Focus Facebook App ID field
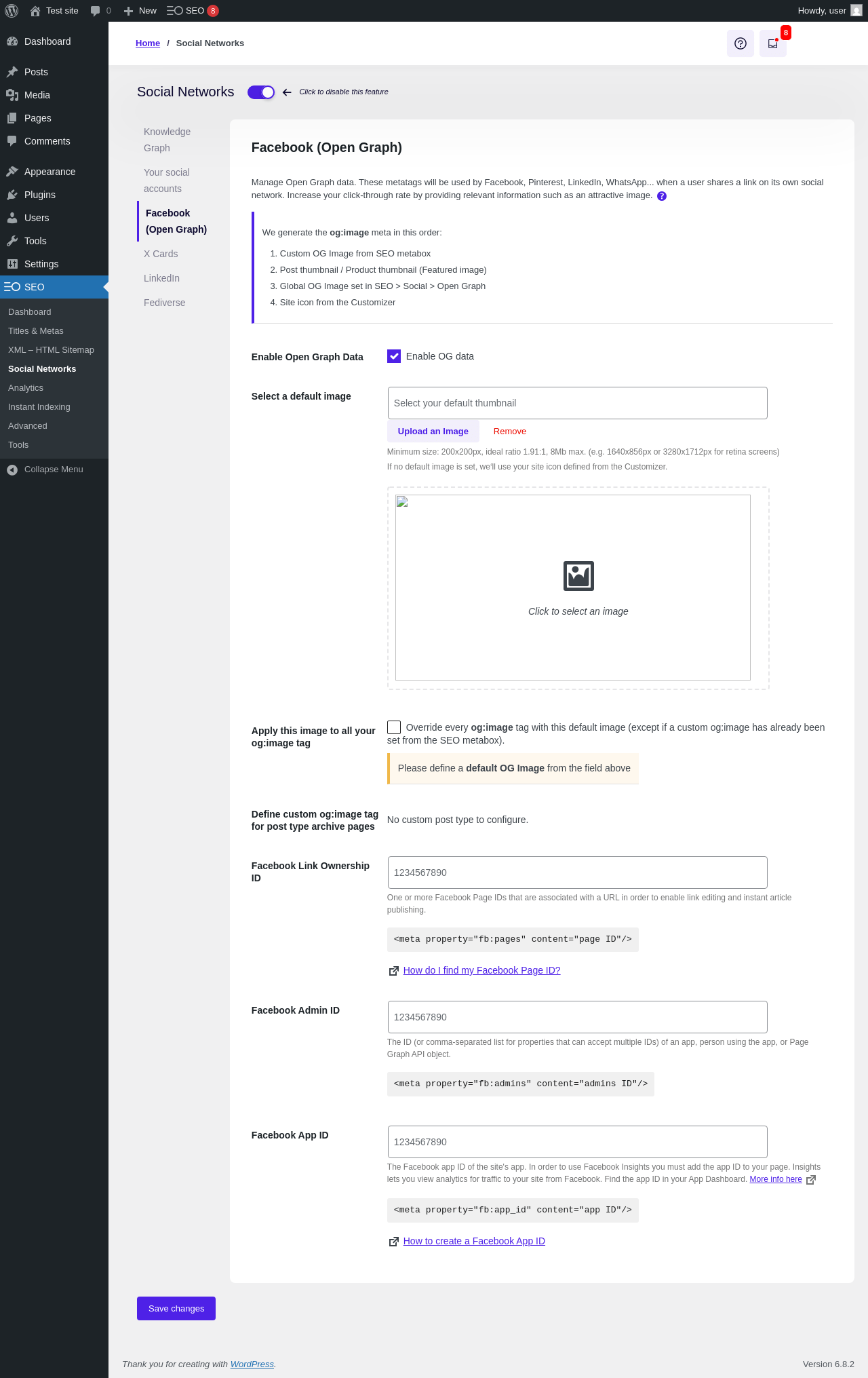This screenshot has width=868, height=1378. click(x=578, y=1142)
